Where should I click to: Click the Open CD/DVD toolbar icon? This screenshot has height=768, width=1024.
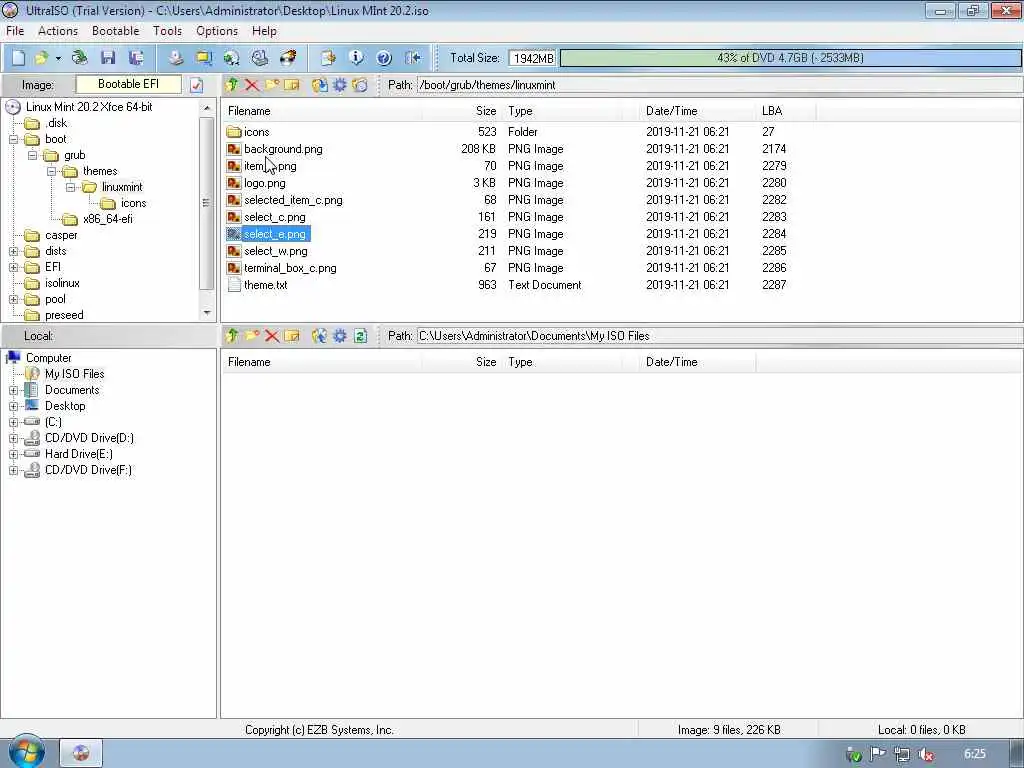point(80,58)
